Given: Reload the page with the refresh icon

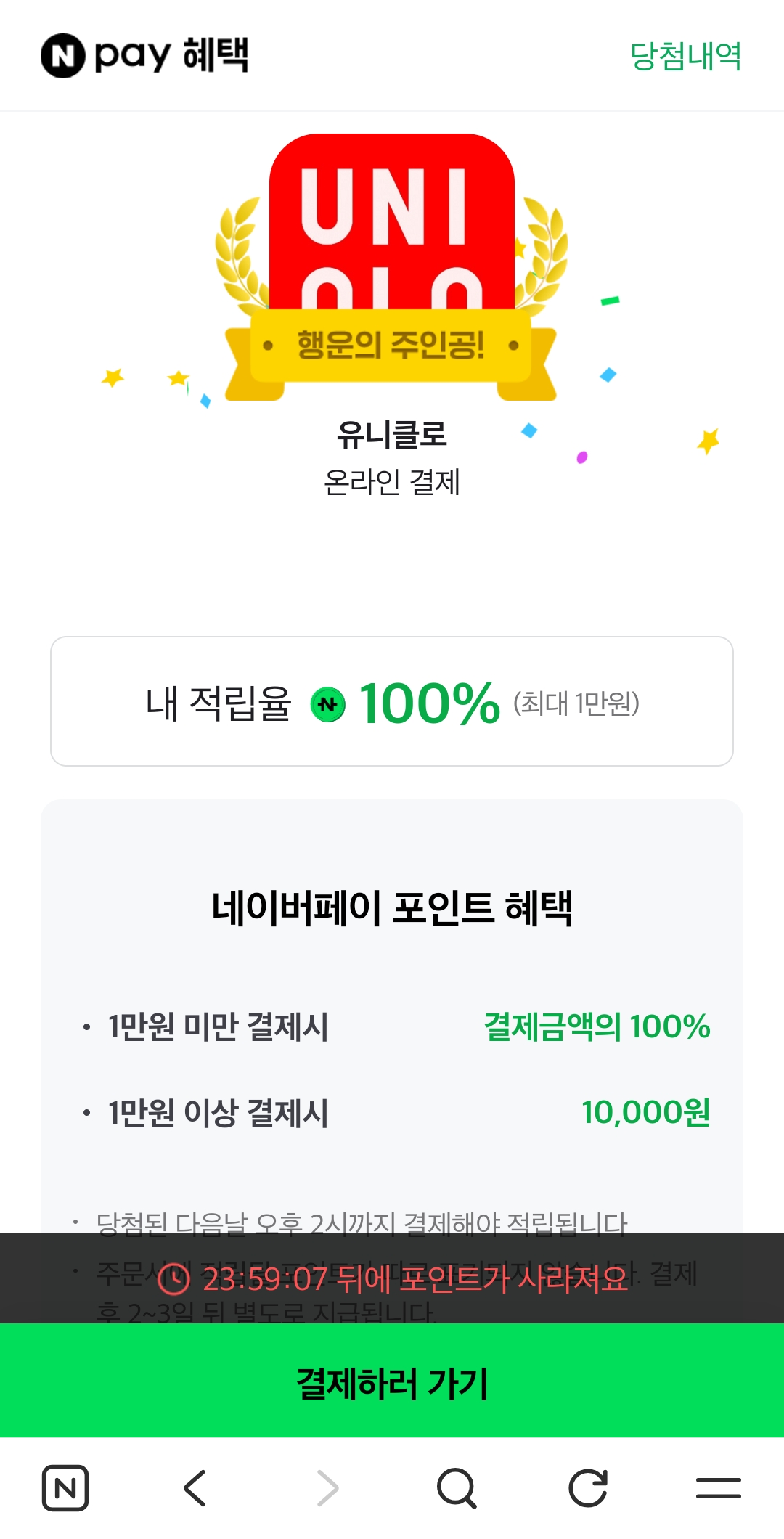Looking at the screenshot, I should [587, 1488].
